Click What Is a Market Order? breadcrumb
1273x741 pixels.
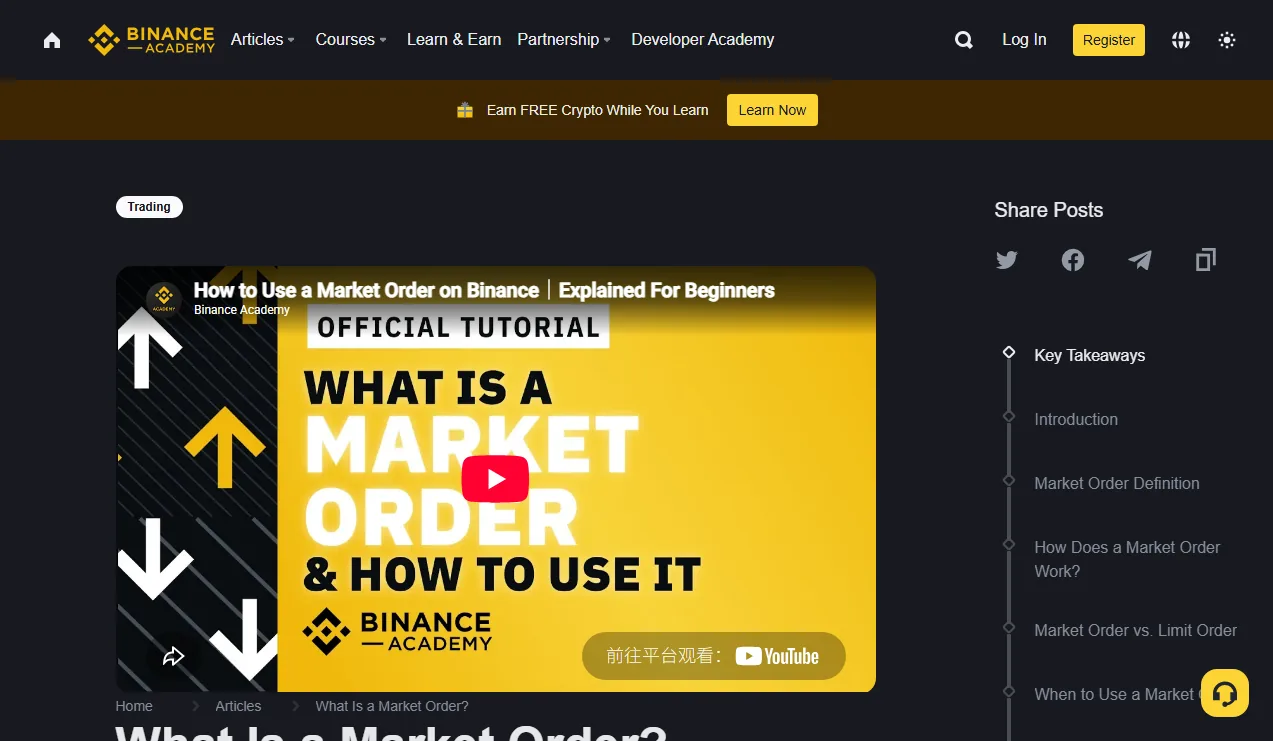click(x=392, y=706)
